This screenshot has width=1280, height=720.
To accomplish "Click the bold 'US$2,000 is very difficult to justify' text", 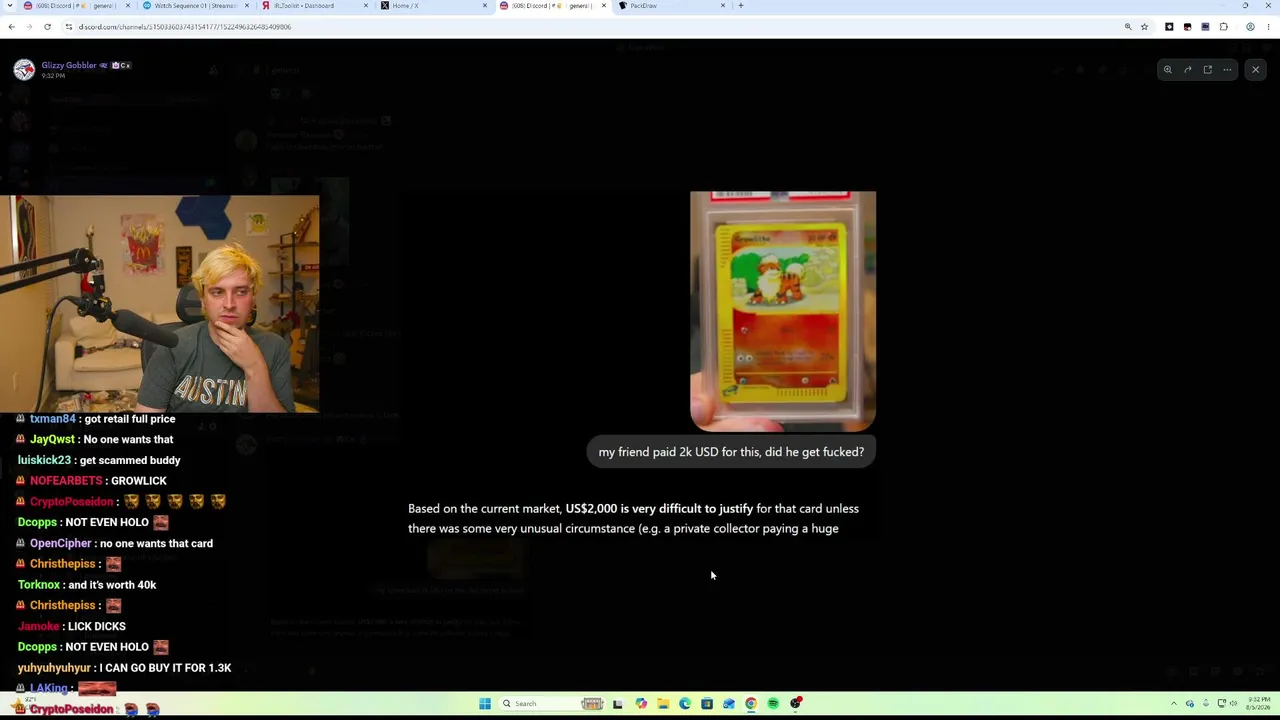I will pos(659,509).
